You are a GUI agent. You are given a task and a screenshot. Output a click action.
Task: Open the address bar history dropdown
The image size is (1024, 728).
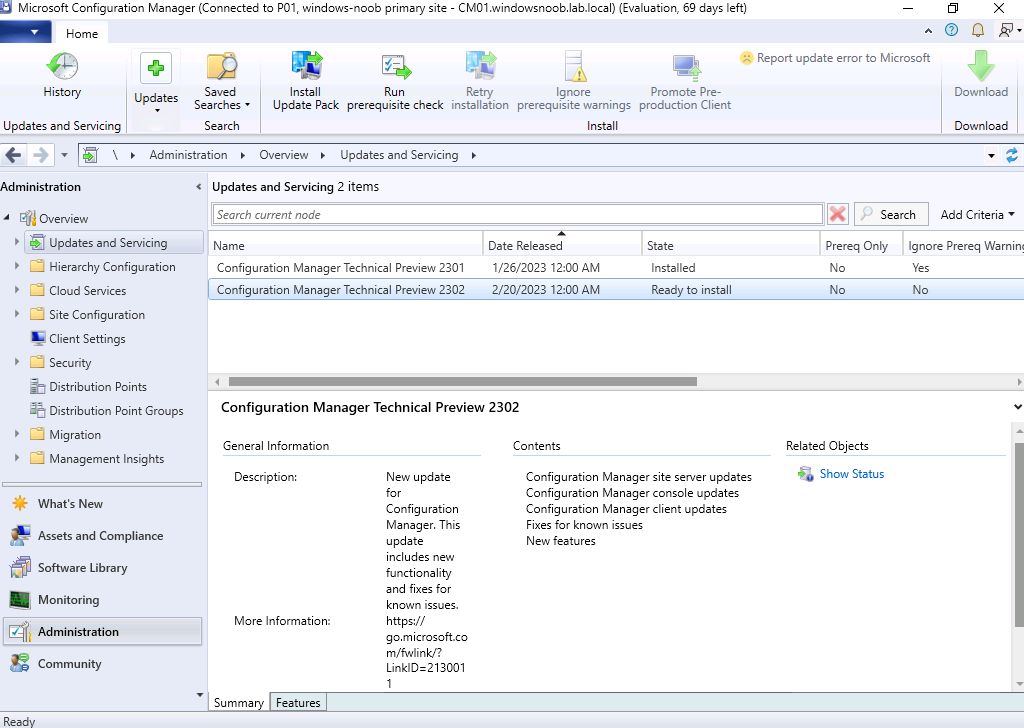(x=991, y=155)
